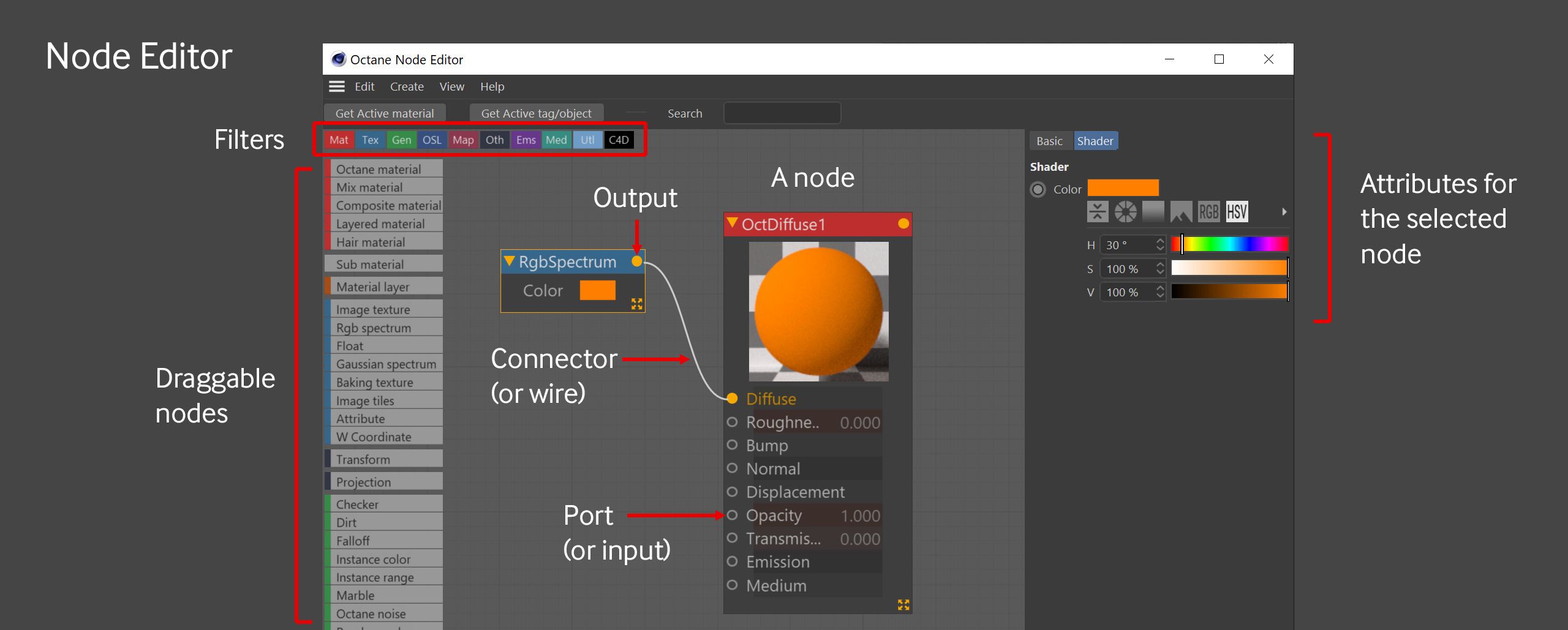Select the HSV color mode icon
Image resolution: width=1568 pixels, height=630 pixels.
(1237, 212)
